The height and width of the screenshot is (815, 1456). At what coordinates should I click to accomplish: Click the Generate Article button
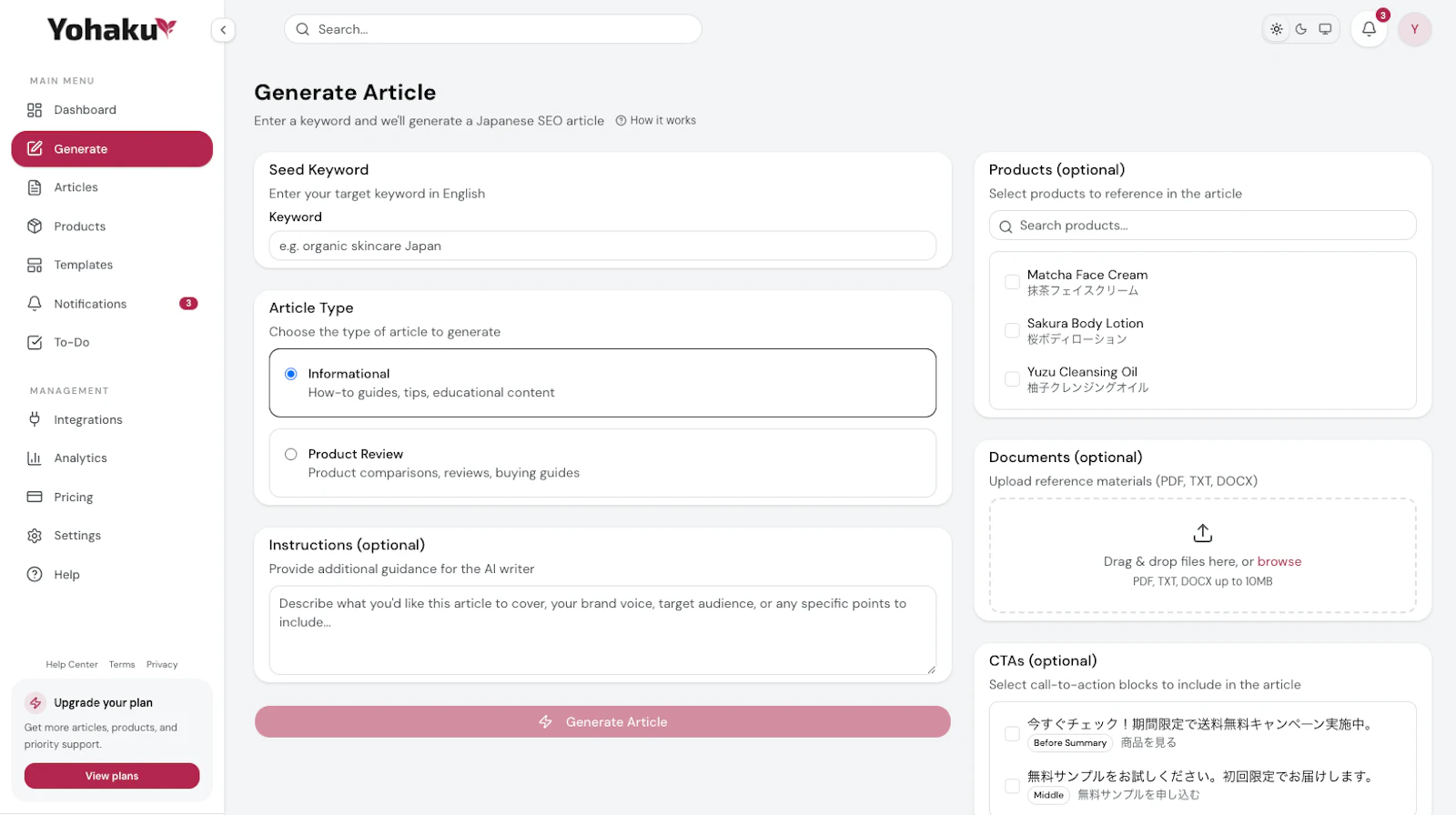click(x=602, y=722)
